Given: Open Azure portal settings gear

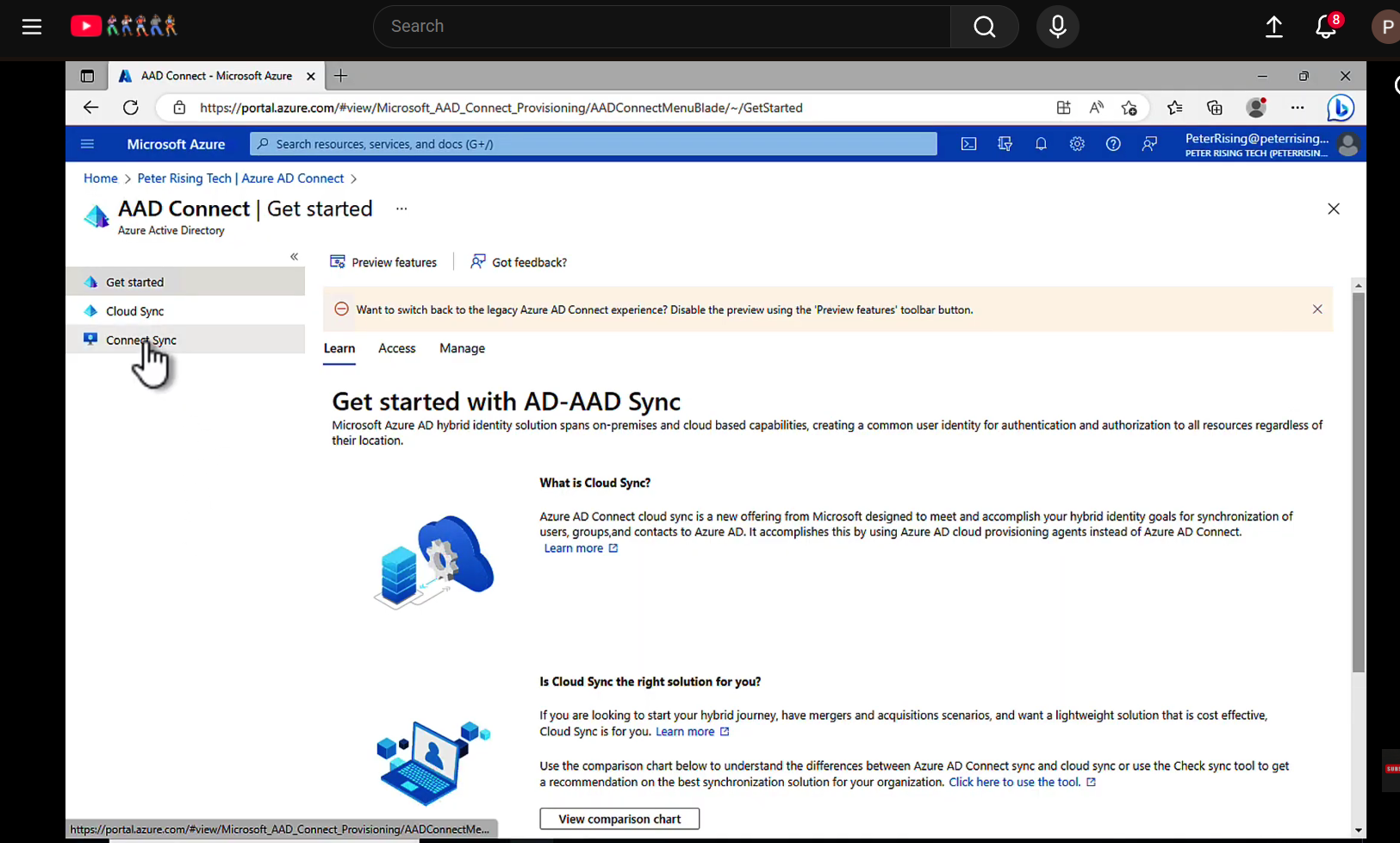Looking at the screenshot, I should [1077, 144].
